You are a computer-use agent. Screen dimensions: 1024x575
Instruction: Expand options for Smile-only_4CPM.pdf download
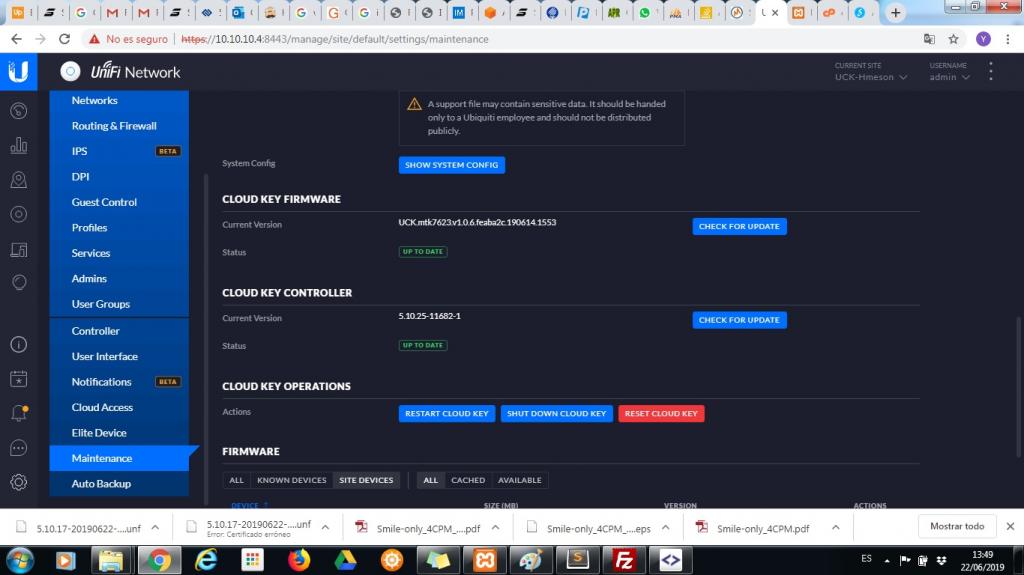click(x=835, y=528)
